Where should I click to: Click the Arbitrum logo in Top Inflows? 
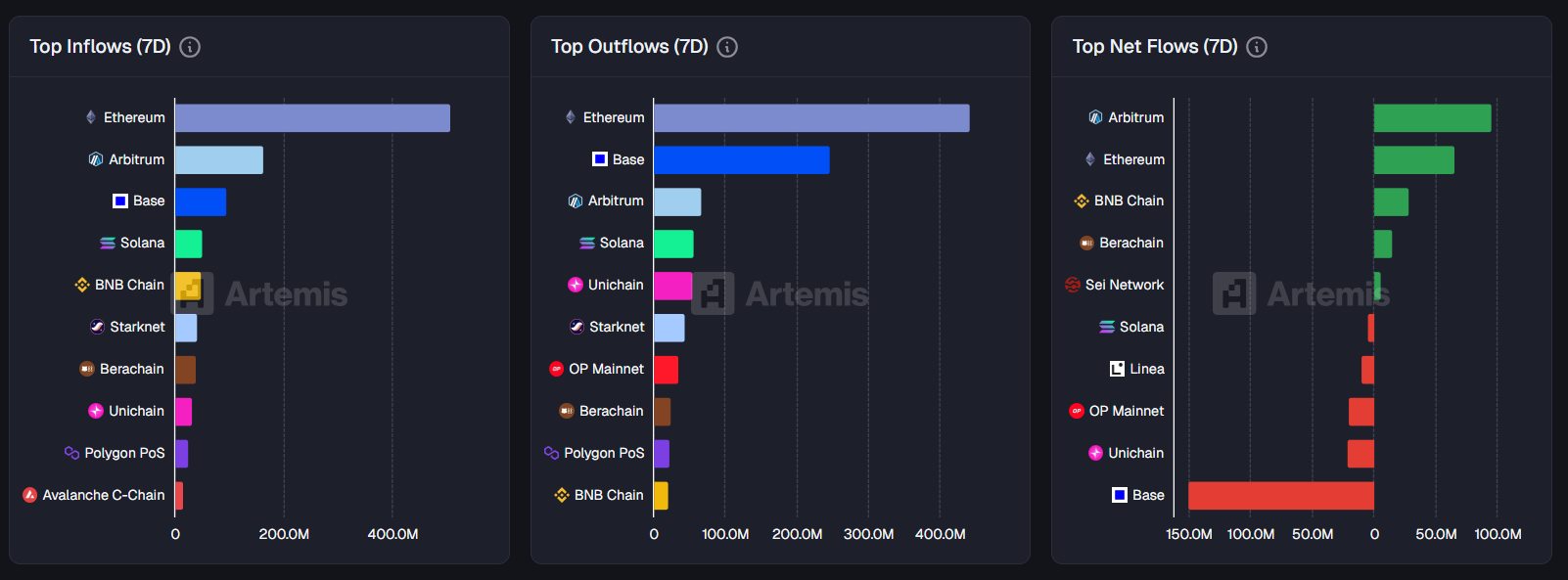pos(96,159)
